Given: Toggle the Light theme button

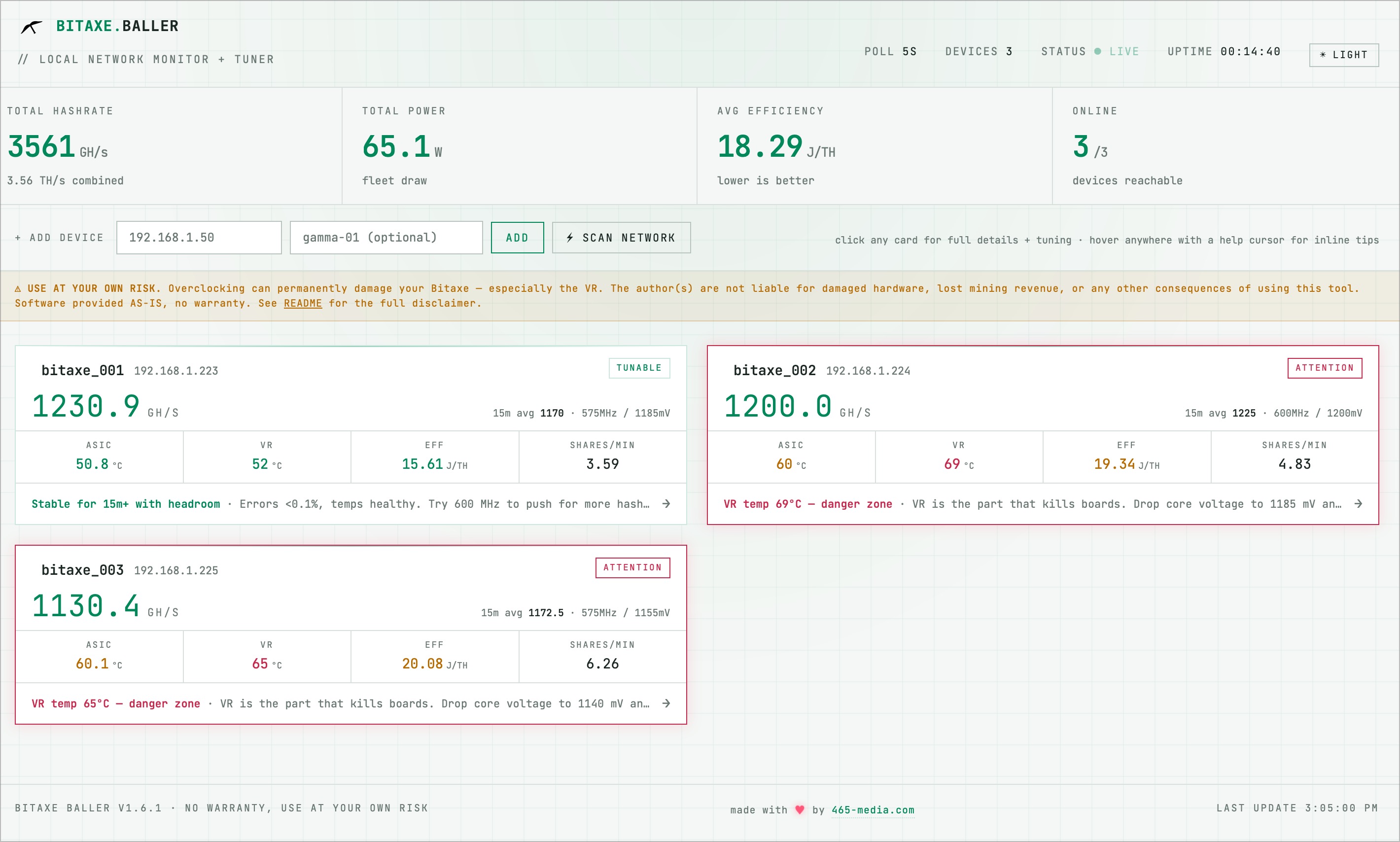Looking at the screenshot, I should 1344,55.
